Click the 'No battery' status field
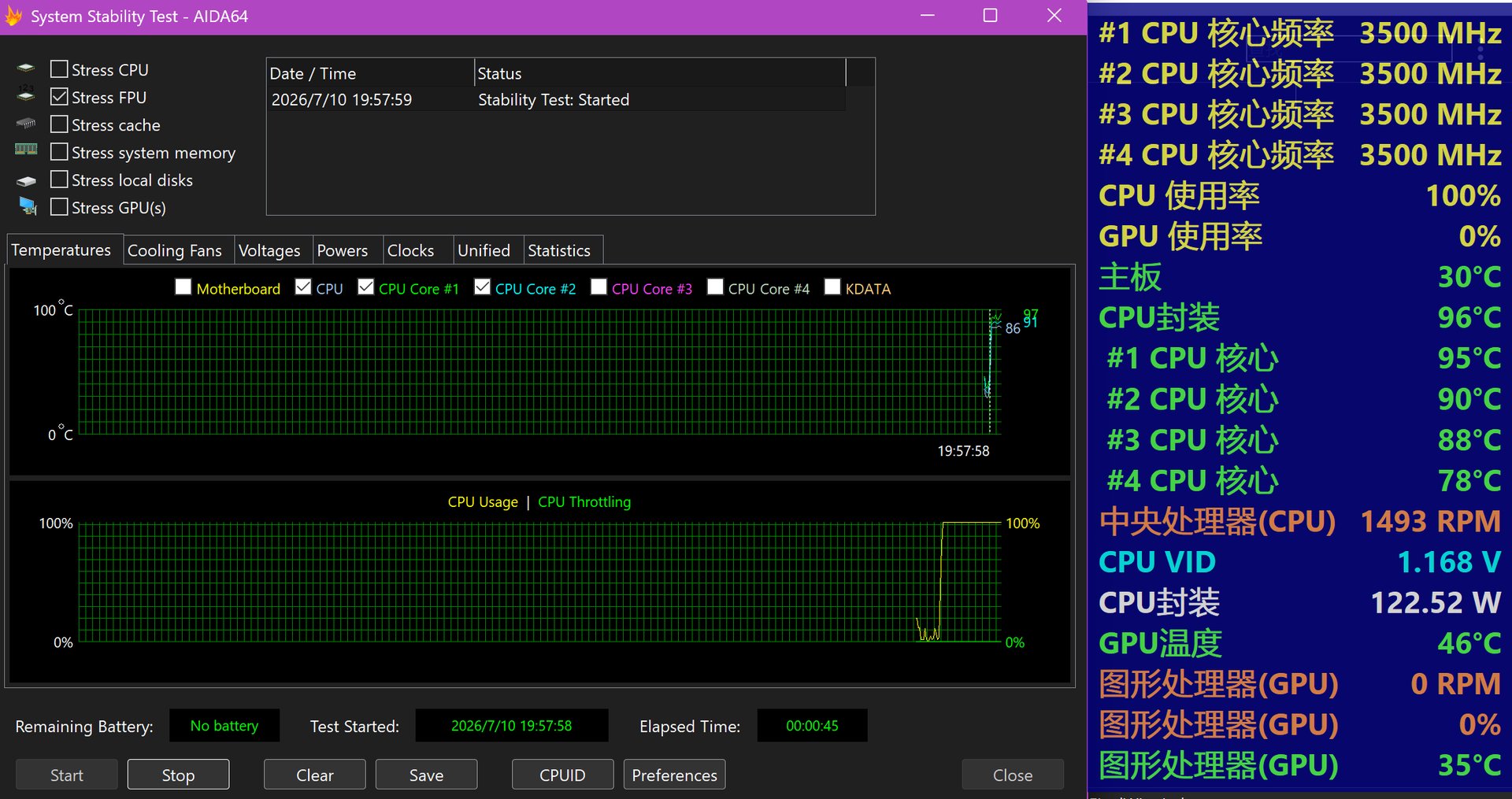1512x799 pixels. pos(224,725)
